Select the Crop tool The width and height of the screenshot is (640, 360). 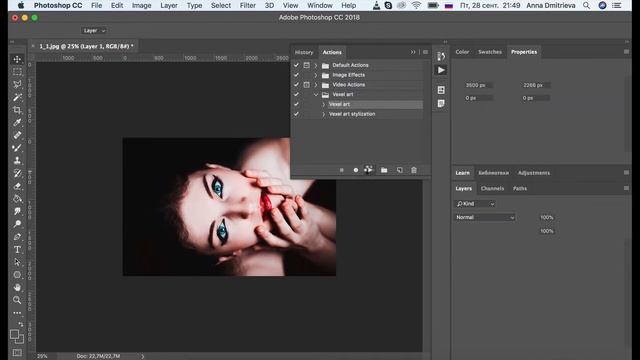pos(17,110)
